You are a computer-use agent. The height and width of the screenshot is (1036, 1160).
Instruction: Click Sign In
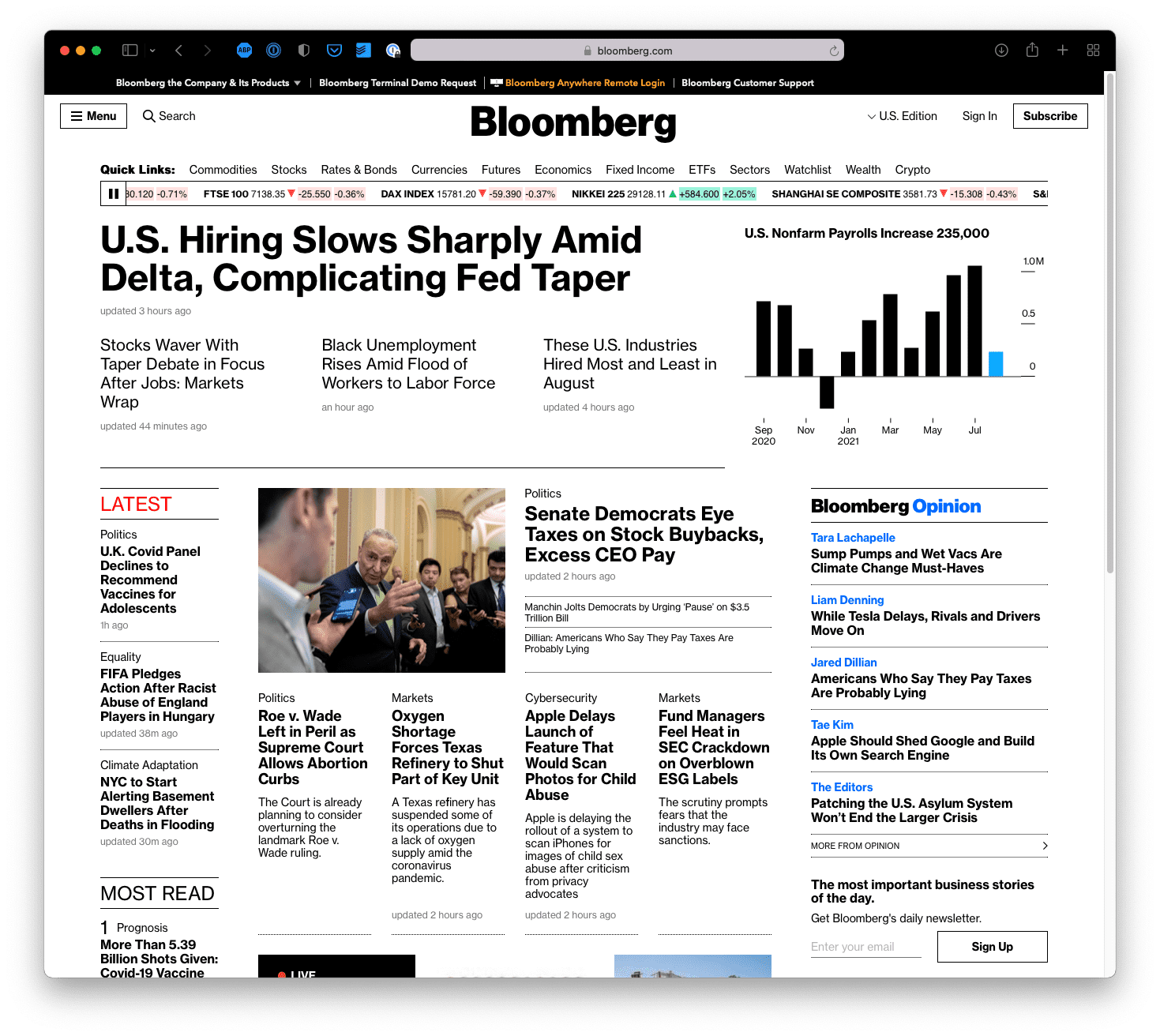980,116
